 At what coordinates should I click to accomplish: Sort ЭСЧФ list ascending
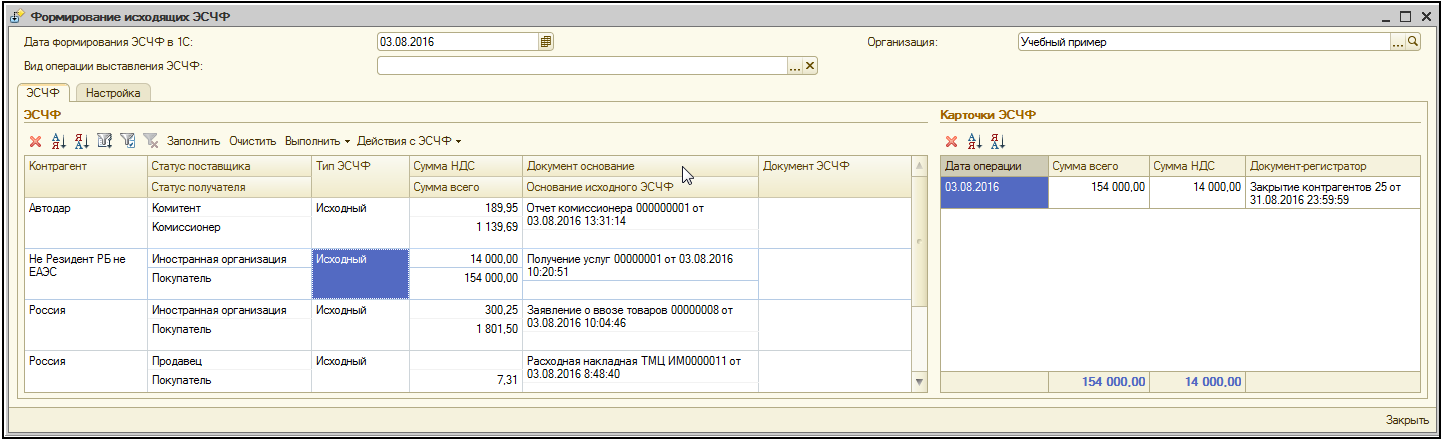(58, 141)
